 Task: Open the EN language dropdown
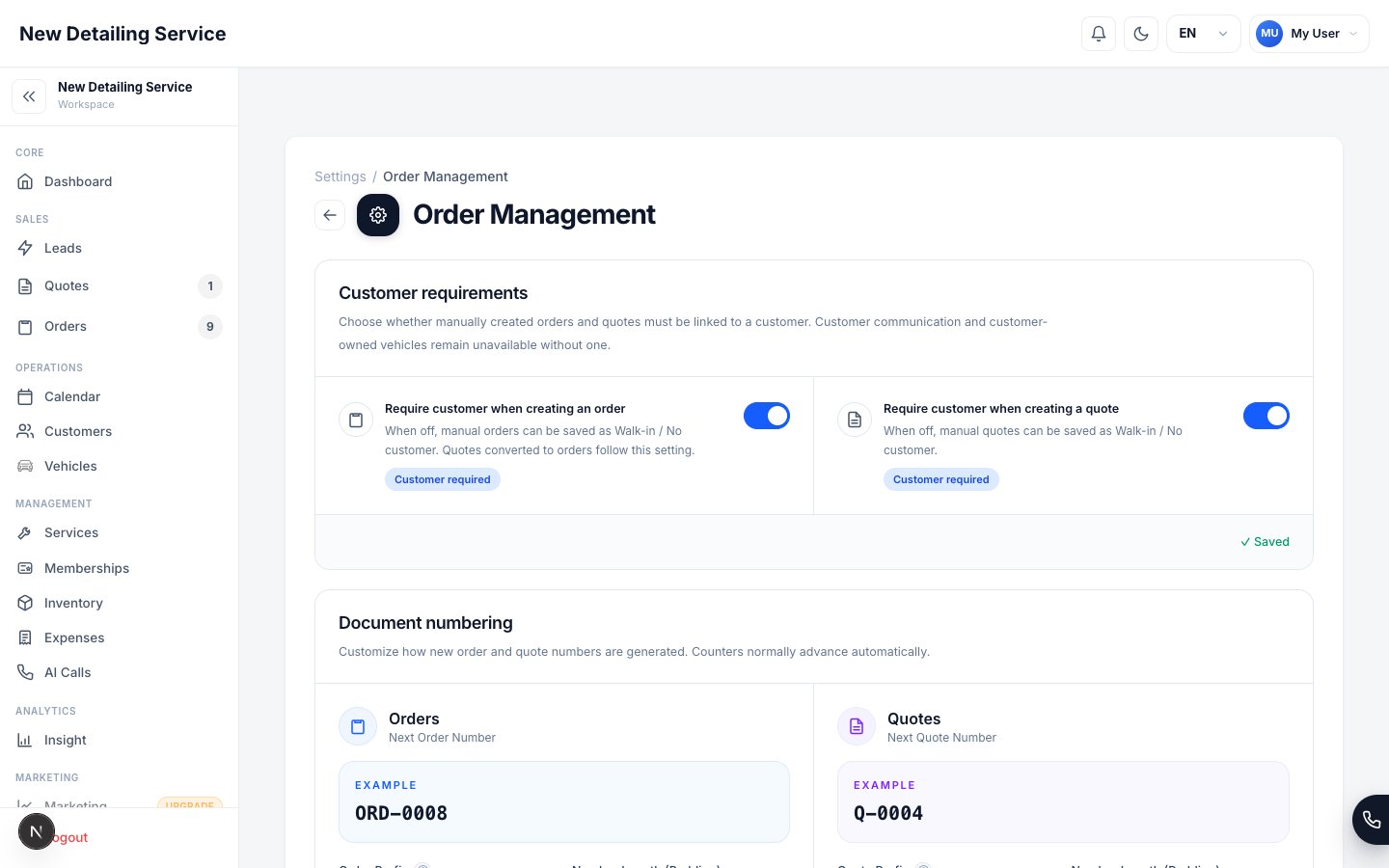(1203, 34)
